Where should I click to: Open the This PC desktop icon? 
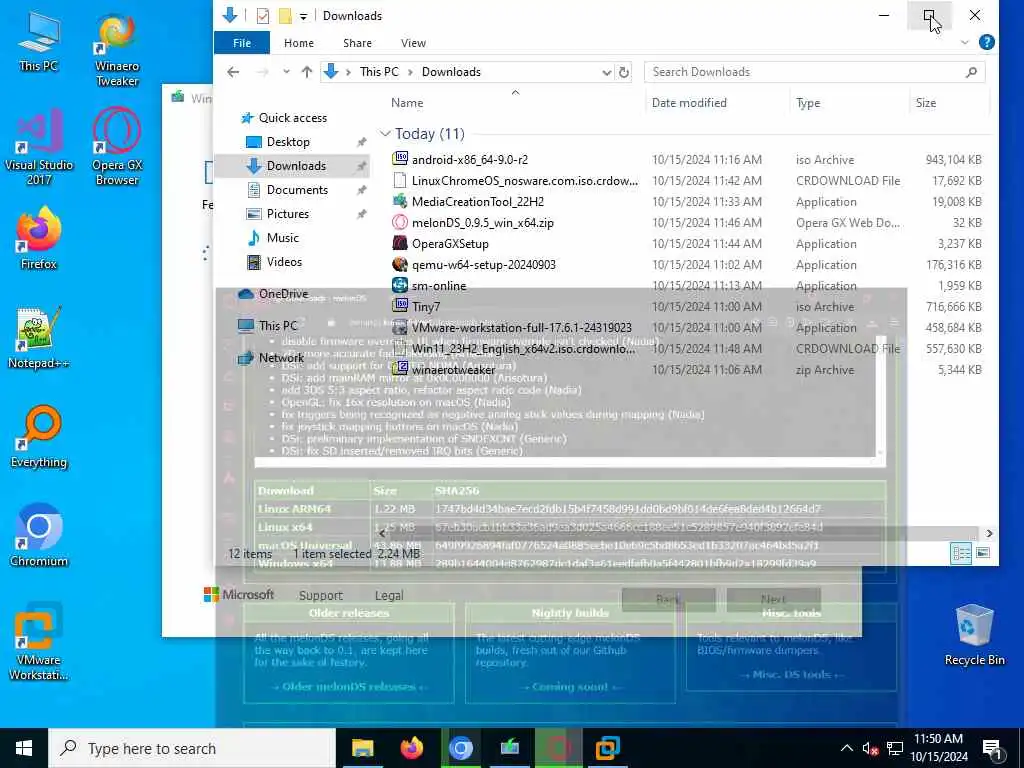pos(39,40)
